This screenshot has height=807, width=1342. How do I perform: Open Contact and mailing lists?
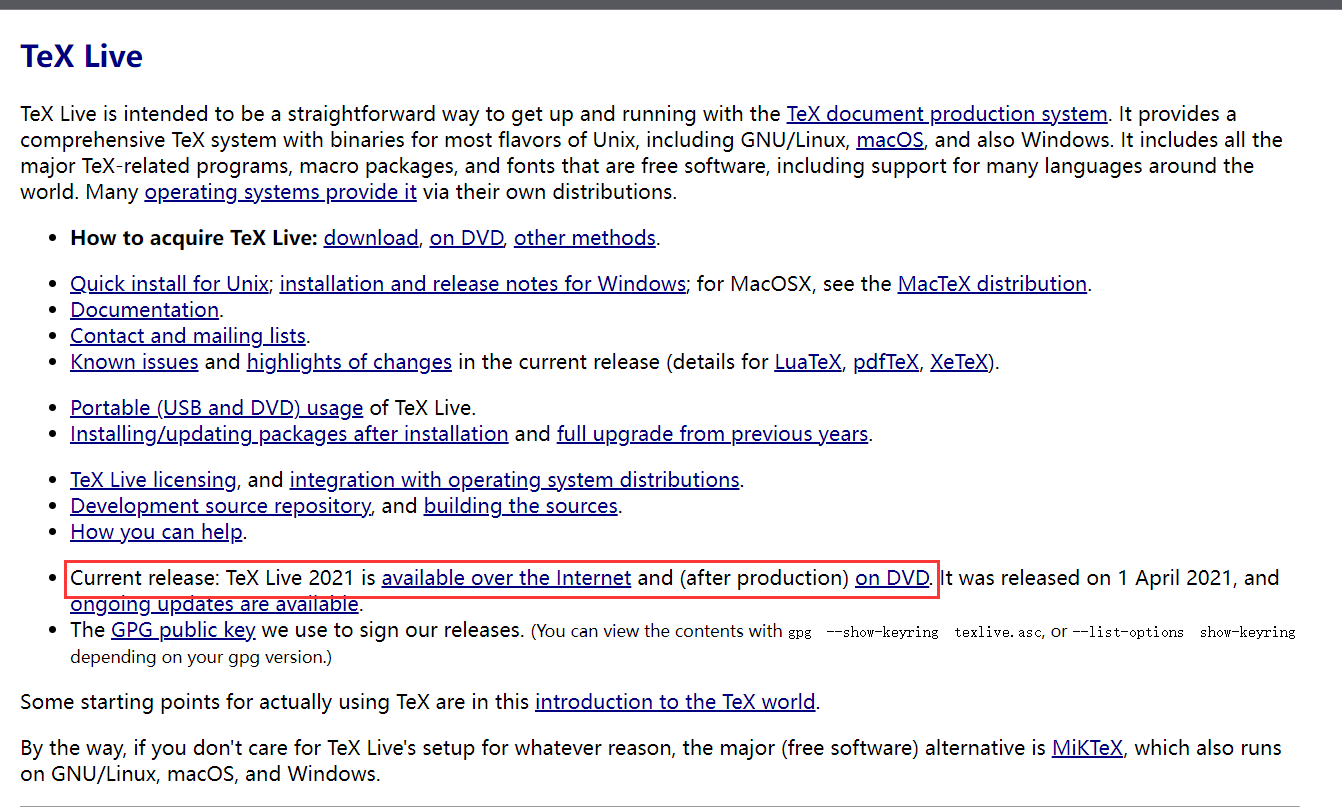(x=188, y=336)
